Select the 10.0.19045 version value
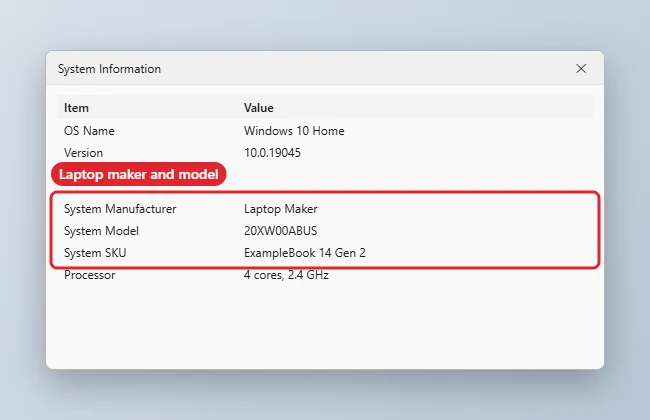 point(272,153)
